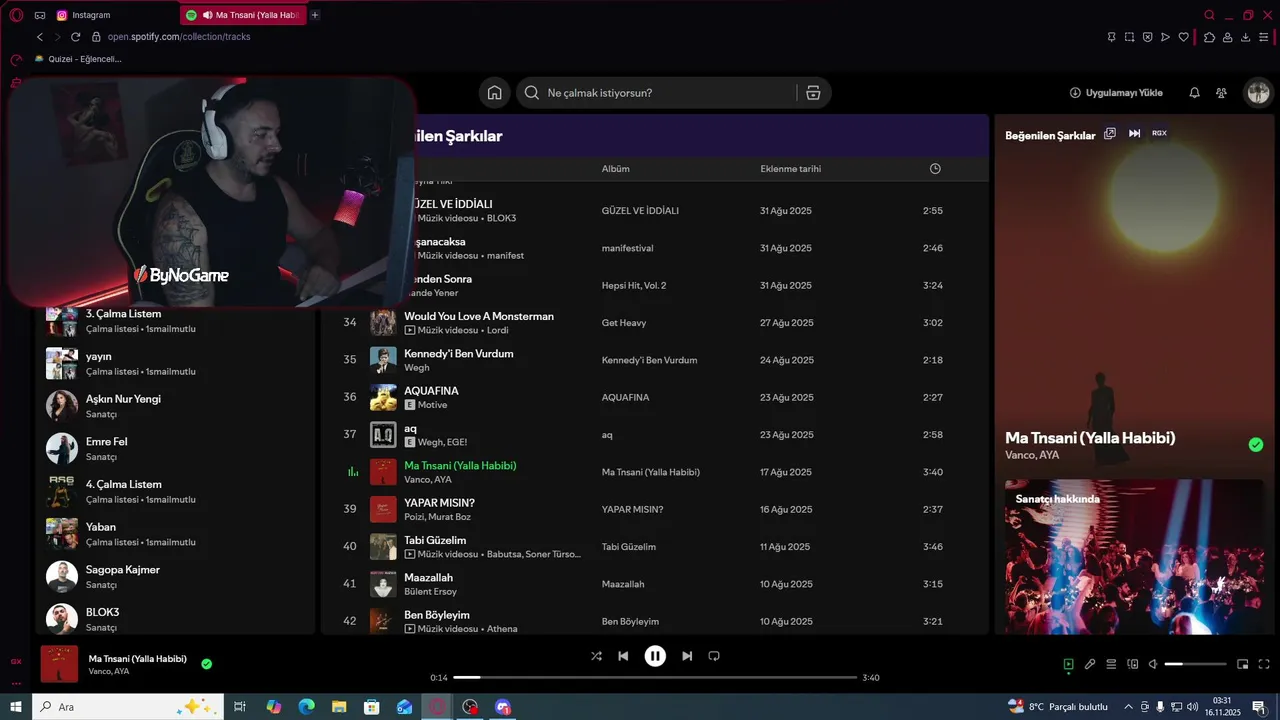Screen dimensions: 1280x720
Task: Open Microsoft Edge from taskbar
Action: pos(306,707)
